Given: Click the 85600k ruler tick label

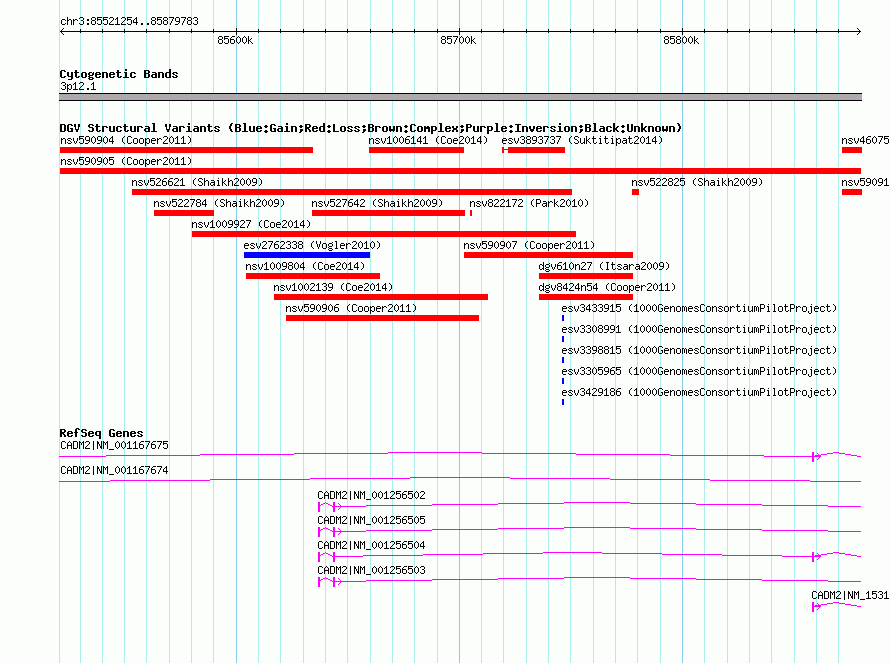Looking at the screenshot, I should (235, 40).
